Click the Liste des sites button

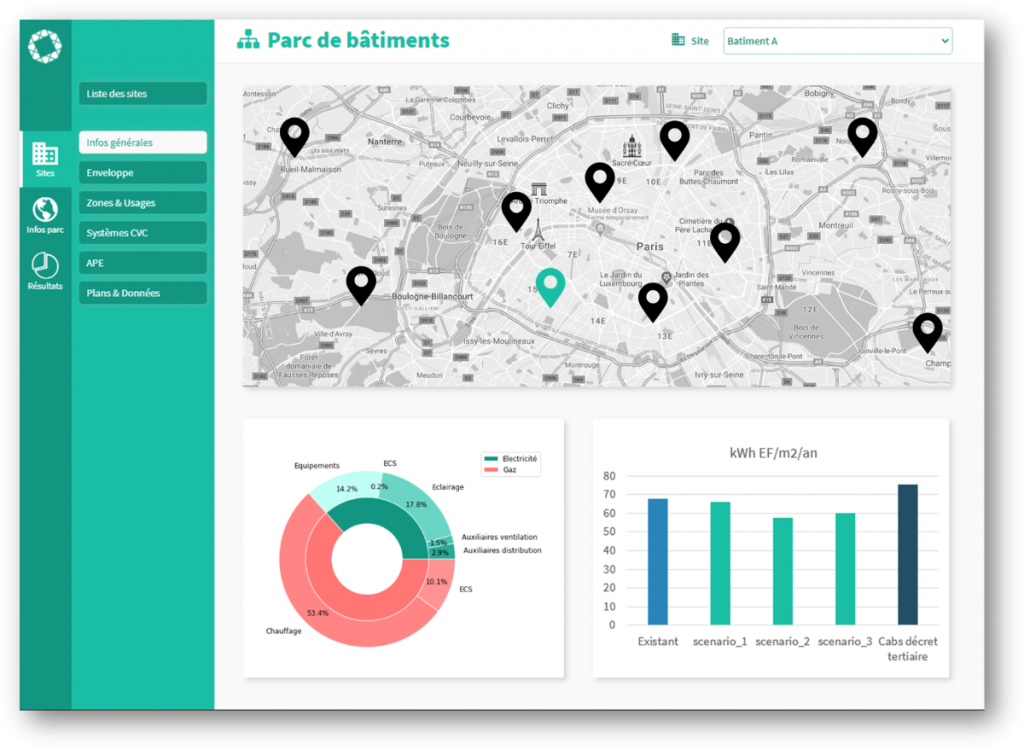(x=141, y=93)
